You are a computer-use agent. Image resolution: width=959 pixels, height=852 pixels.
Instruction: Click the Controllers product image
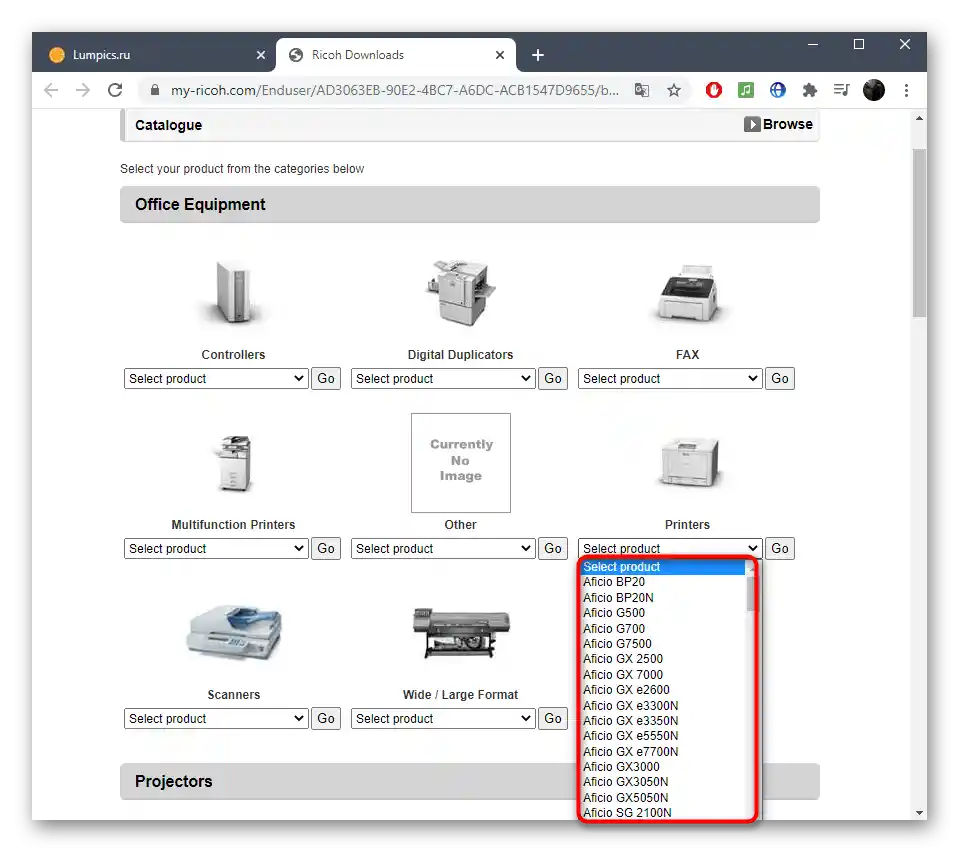click(233, 292)
